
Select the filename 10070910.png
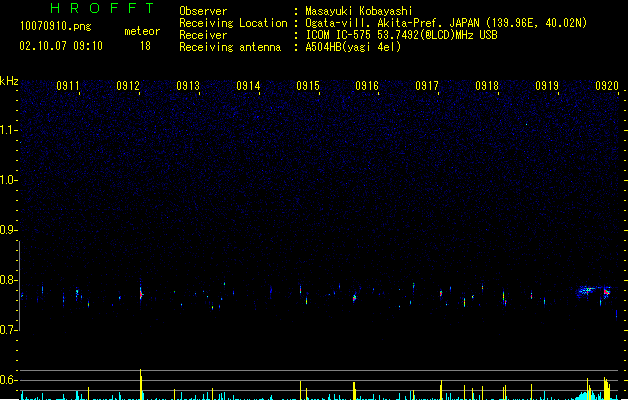click(55, 26)
